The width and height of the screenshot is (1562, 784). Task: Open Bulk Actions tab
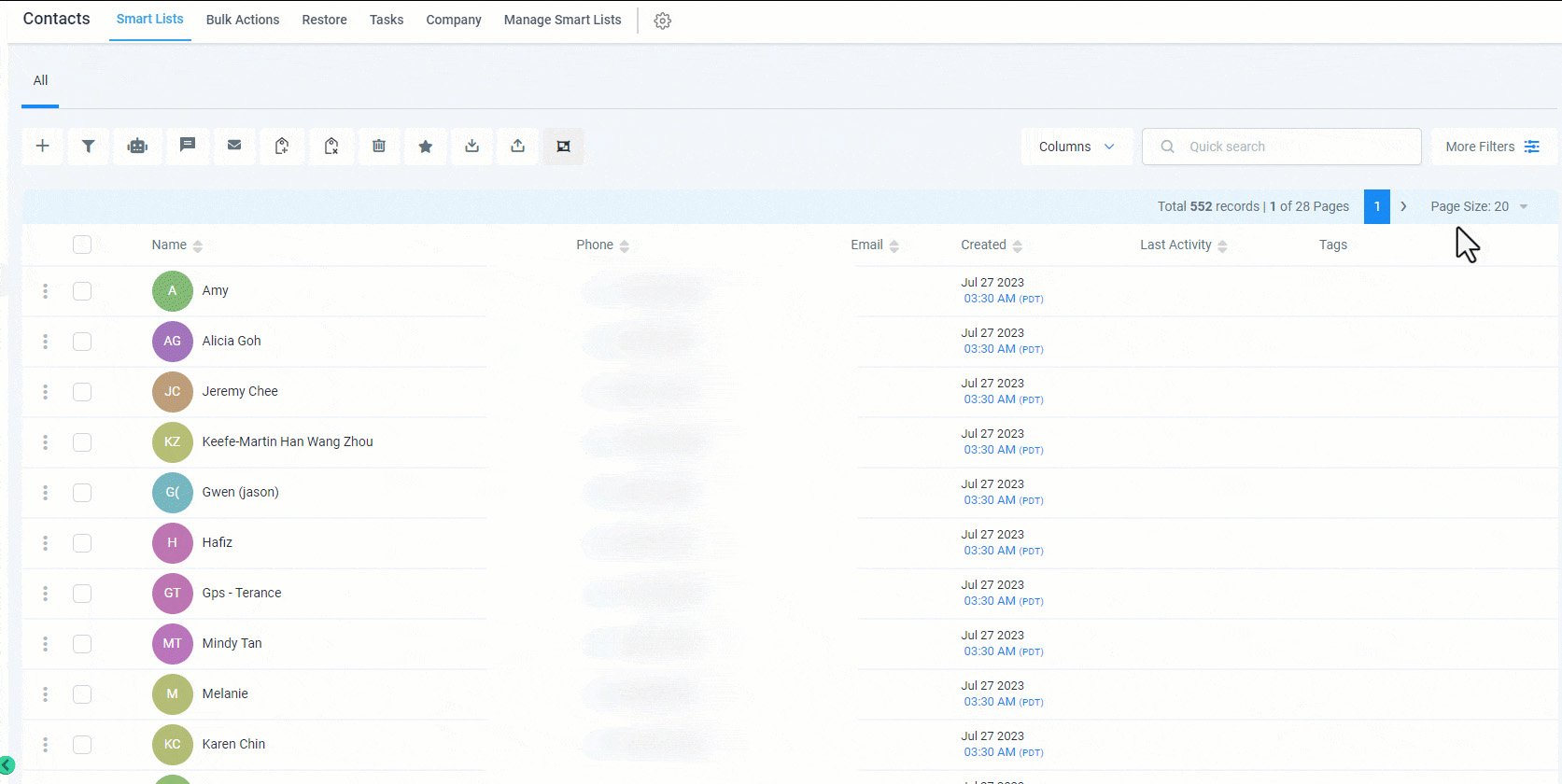[x=243, y=20]
